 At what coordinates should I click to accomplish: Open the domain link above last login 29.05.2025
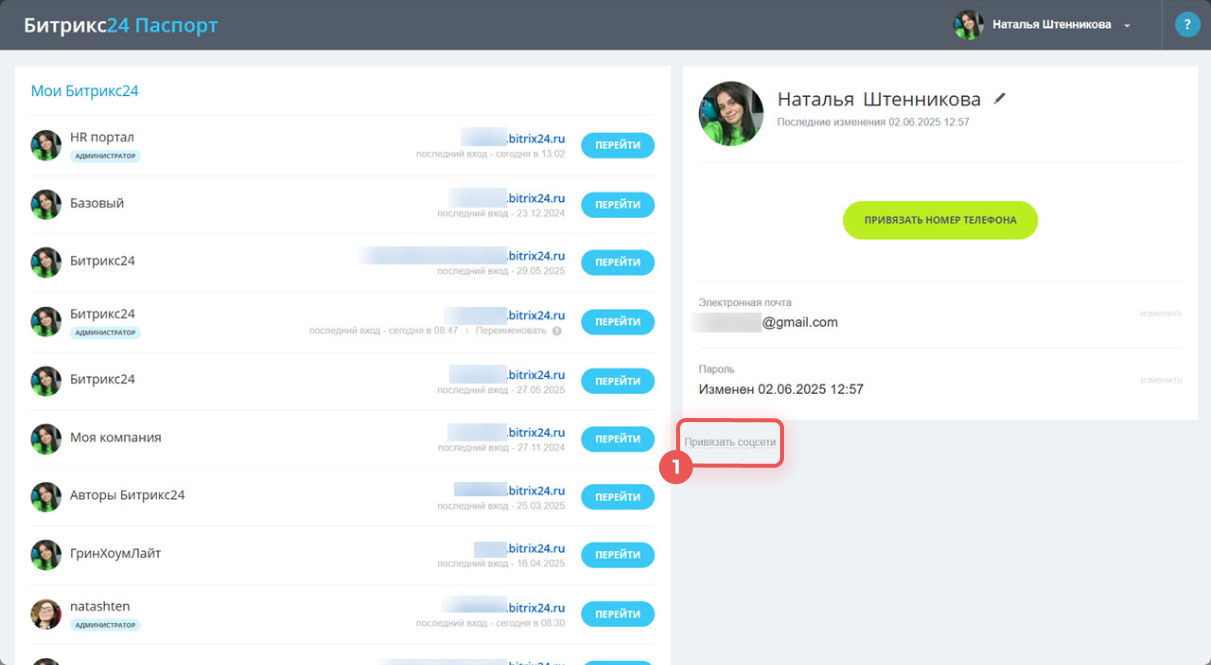coord(462,256)
